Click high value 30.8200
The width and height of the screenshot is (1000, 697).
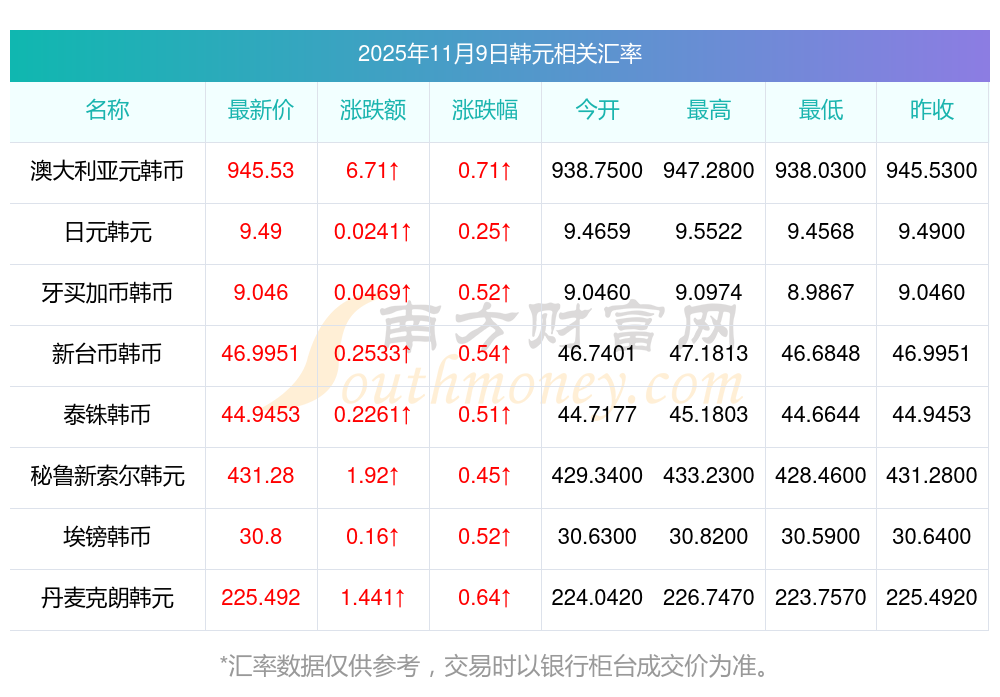pos(709,536)
